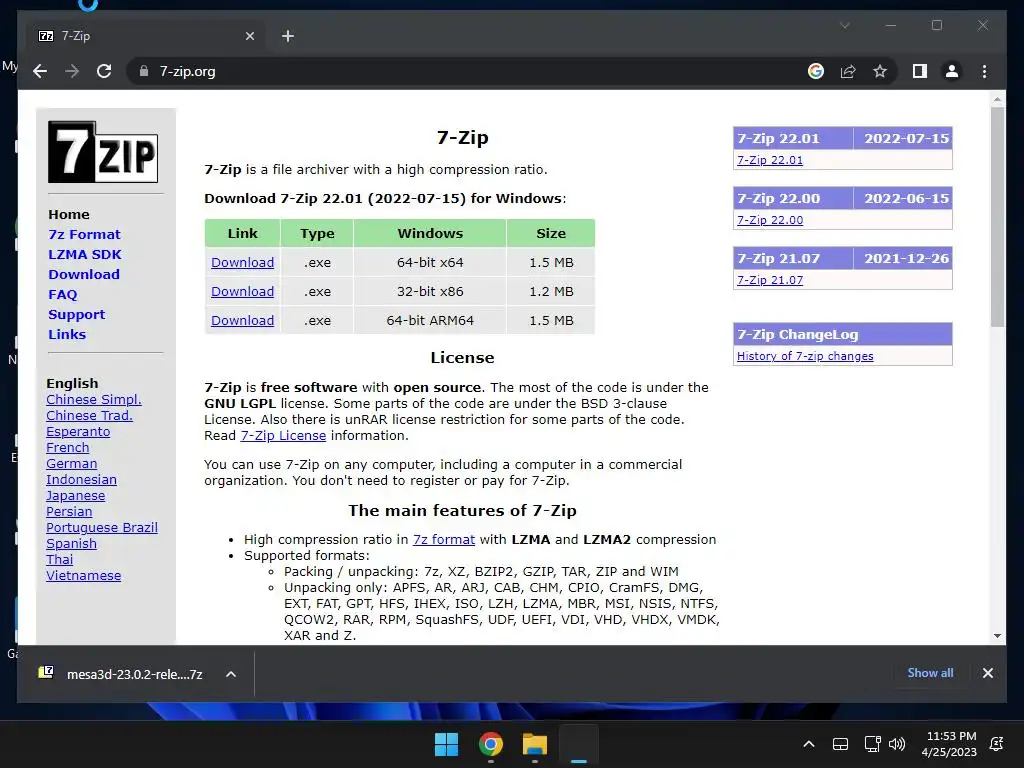
Task: Switch language to Spanish
Action: (x=71, y=543)
